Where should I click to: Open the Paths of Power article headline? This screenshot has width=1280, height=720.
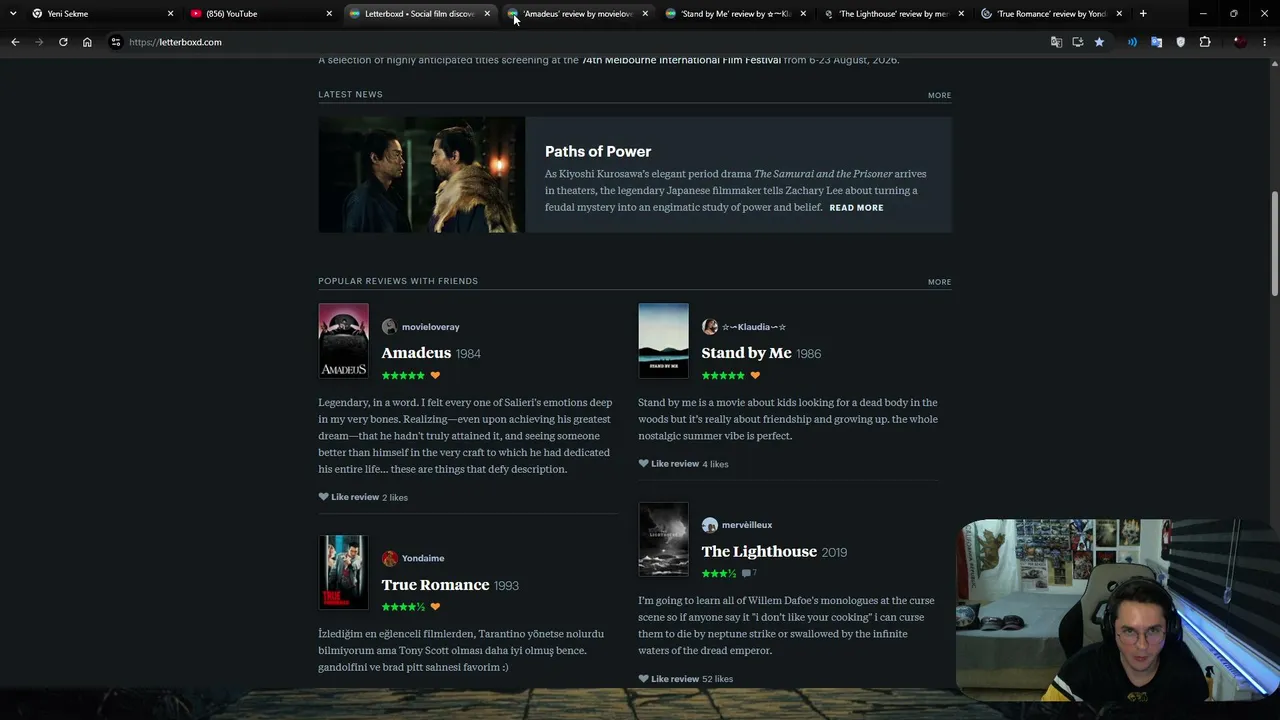598,151
